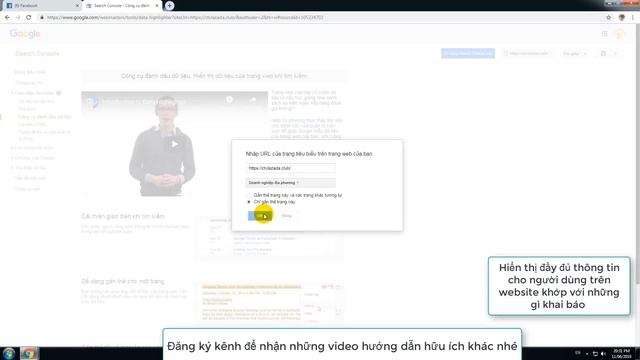Screen dimensions: 640x360
Task: Click the Watch later clock icon on the video
Action: click(229, 100)
